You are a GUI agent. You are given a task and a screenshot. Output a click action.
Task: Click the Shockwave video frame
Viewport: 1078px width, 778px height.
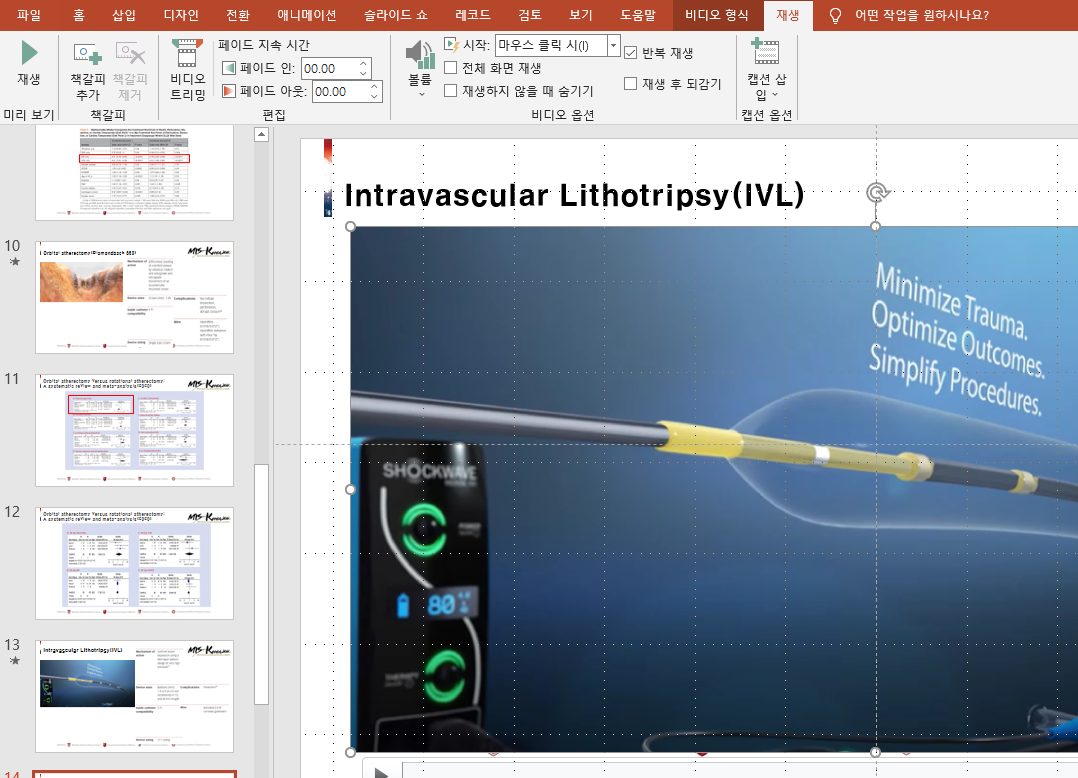pos(714,489)
